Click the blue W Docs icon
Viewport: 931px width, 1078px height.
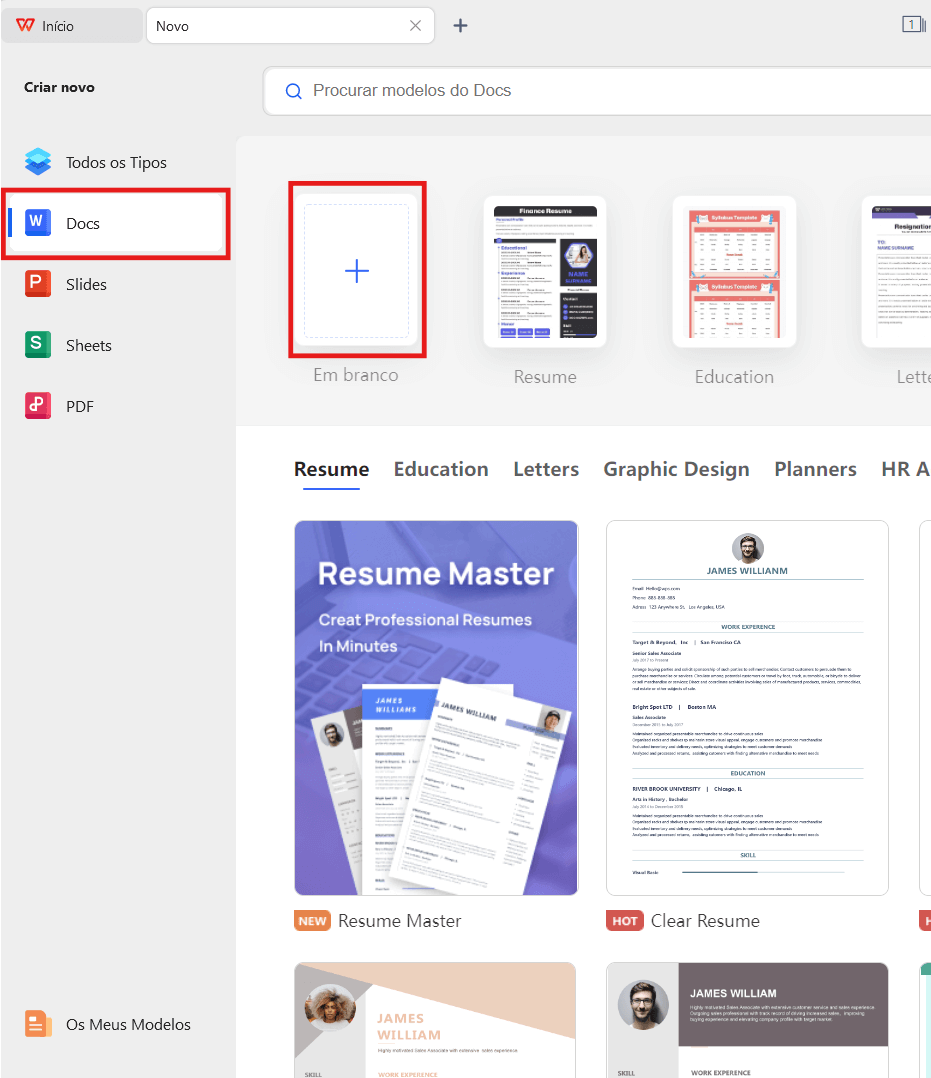[x=37, y=222]
